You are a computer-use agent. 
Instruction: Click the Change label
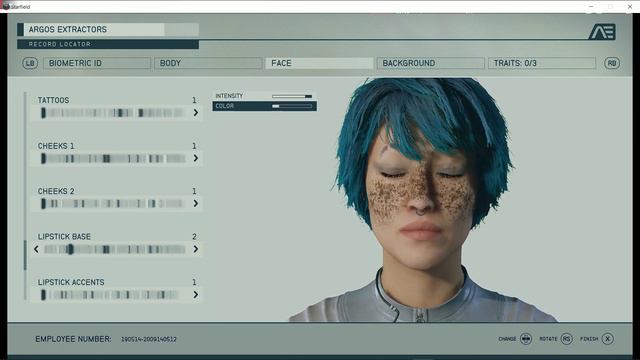(x=507, y=339)
